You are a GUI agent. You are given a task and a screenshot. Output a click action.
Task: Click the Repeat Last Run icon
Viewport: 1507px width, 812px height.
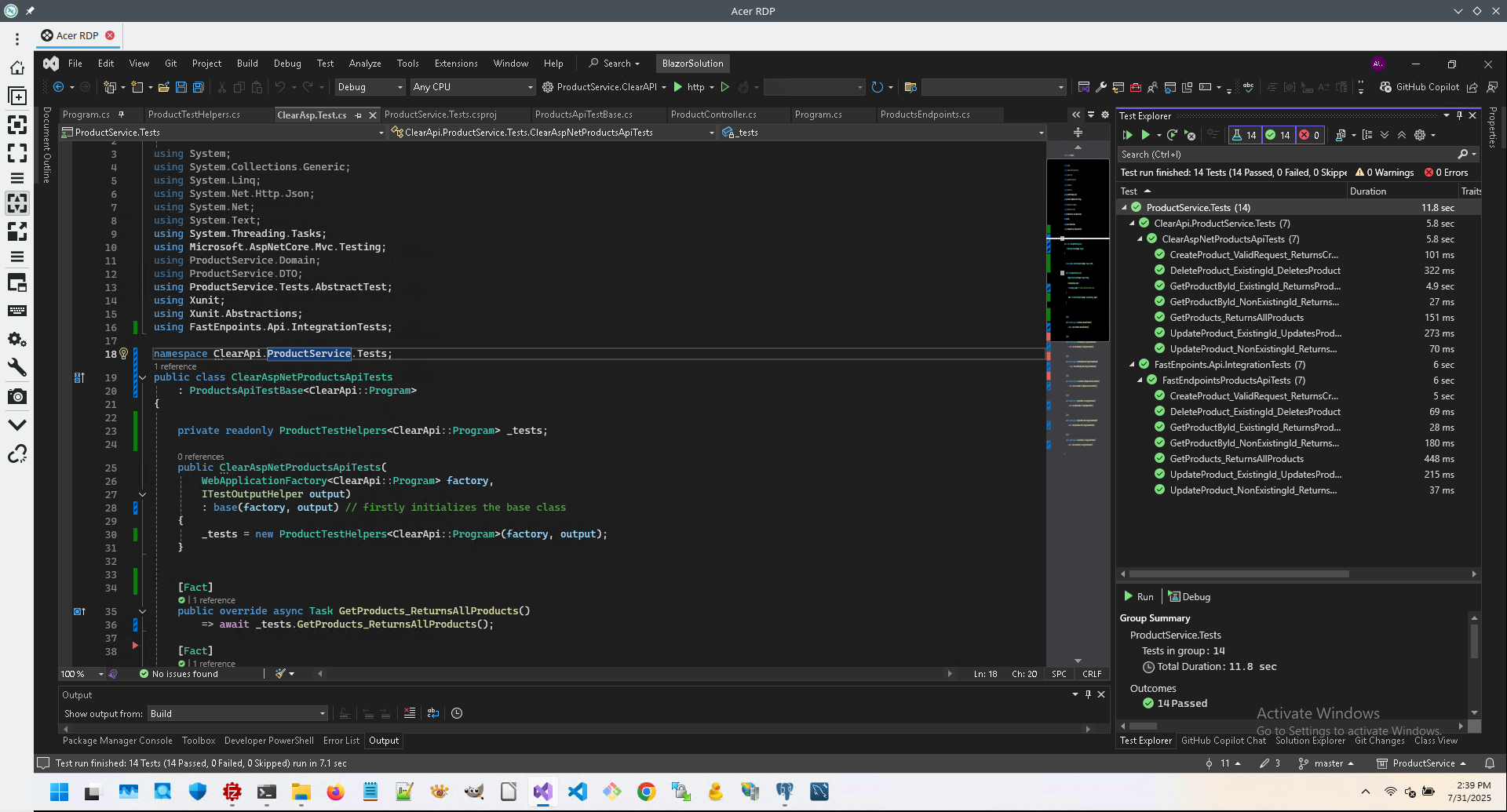click(x=1172, y=135)
